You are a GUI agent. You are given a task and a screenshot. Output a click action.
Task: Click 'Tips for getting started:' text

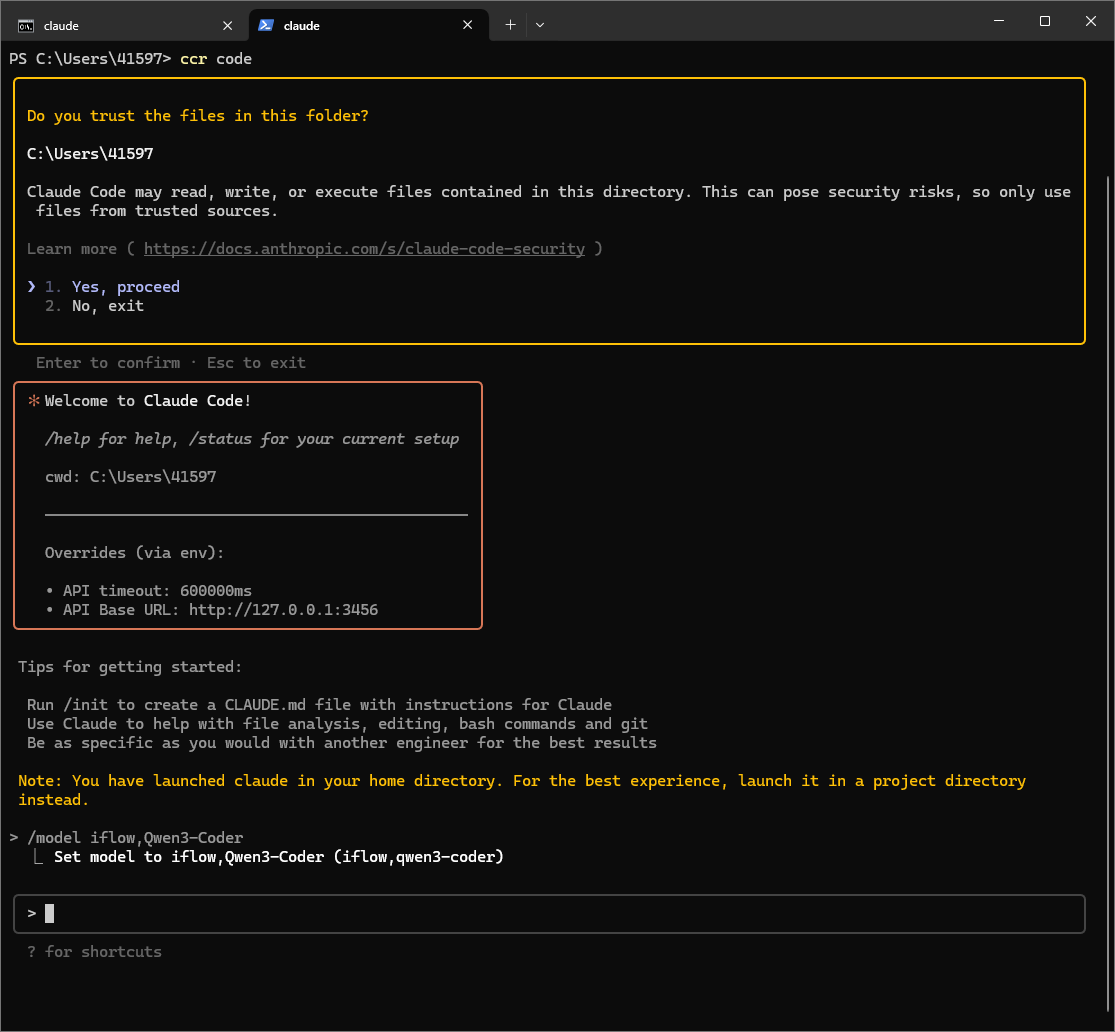pos(130,667)
